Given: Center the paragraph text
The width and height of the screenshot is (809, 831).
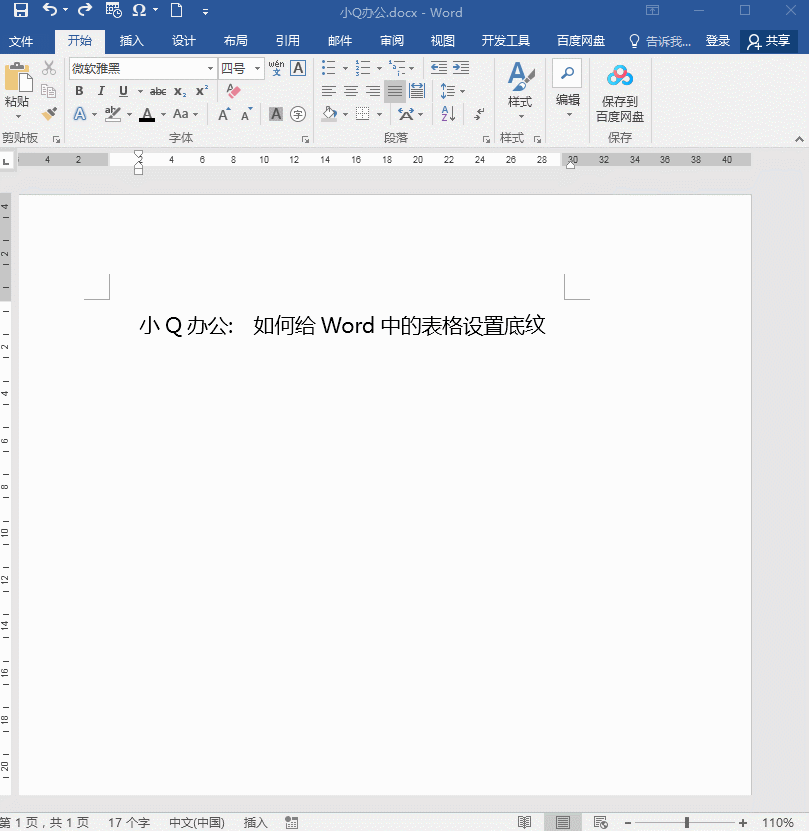Looking at the screenshot, I should (351, 91).
